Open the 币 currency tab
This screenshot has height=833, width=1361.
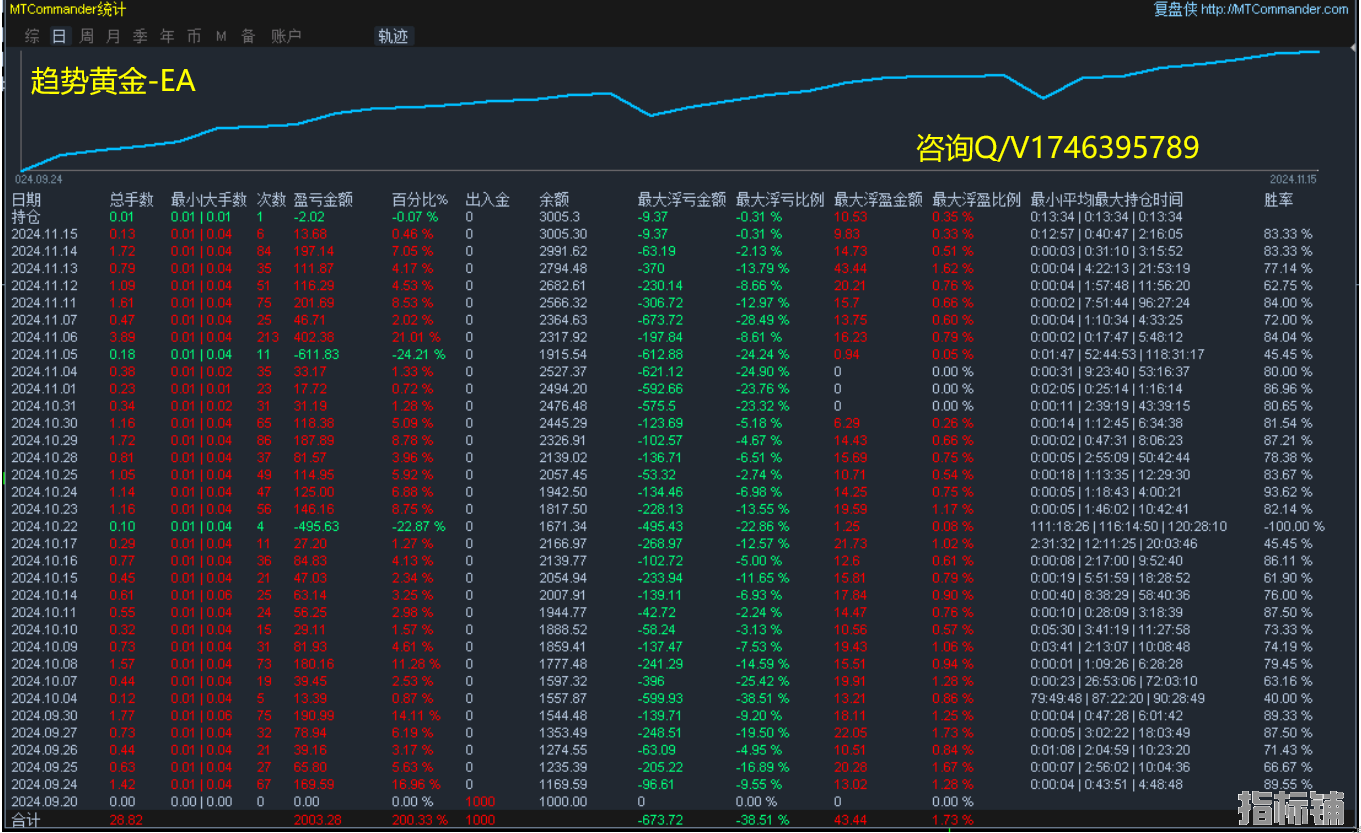(194, 36)
